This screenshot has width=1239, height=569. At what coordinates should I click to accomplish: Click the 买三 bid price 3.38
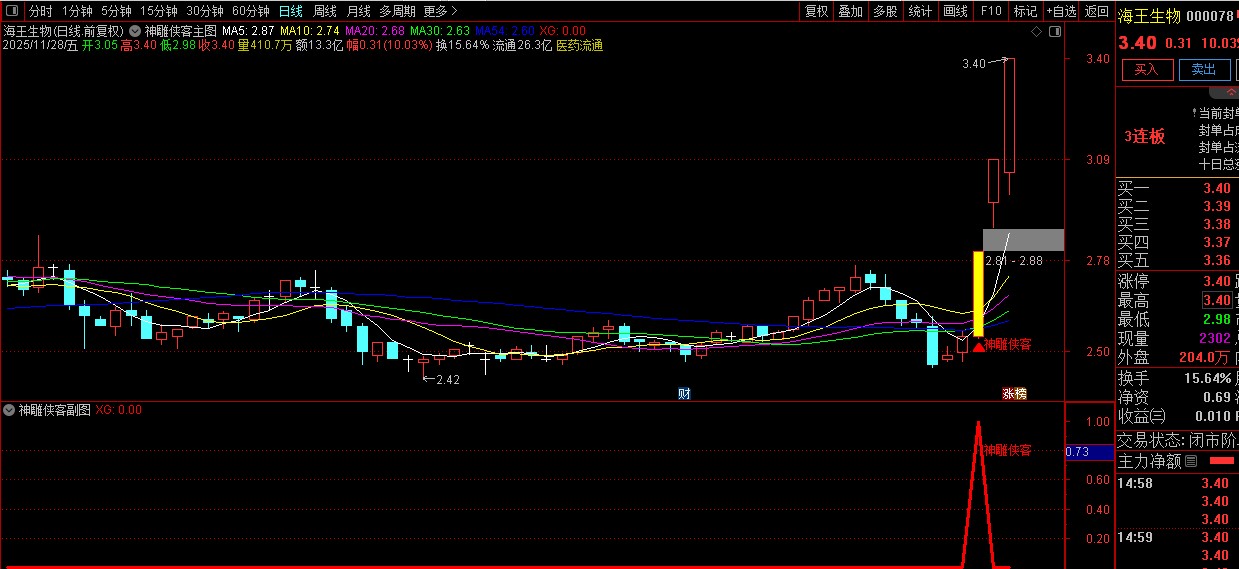pyautogui.click(x=1216, y=224)
